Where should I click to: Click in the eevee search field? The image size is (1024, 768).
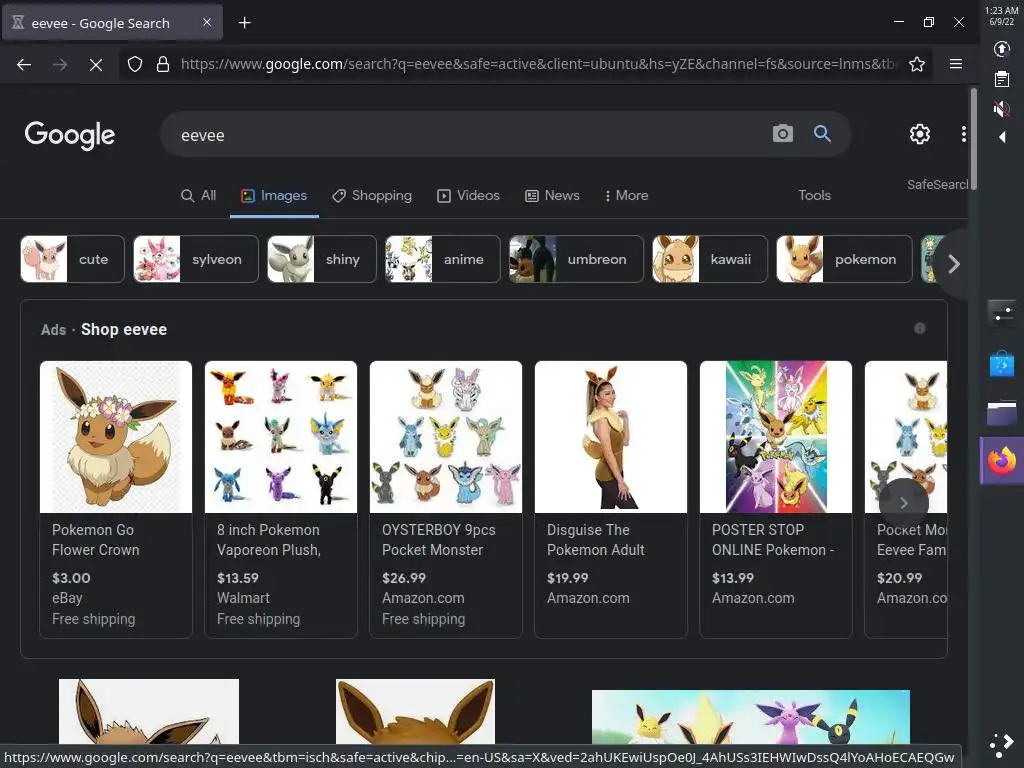point(470,135)
